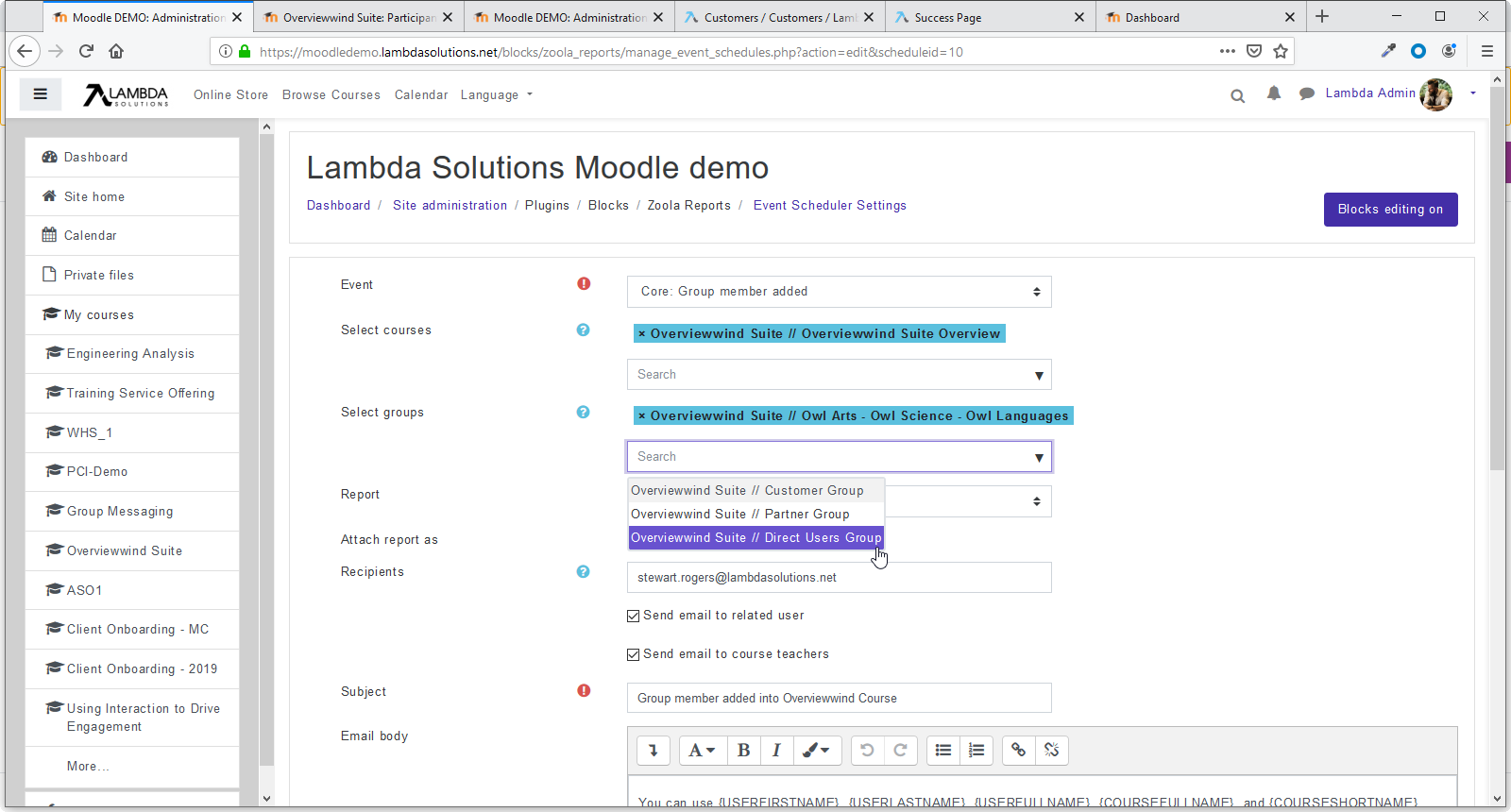Viewport: 1511px width, 812px height.
Task: Toggle the hamburger side navigation menu
Action: click(x=41, y=94)
